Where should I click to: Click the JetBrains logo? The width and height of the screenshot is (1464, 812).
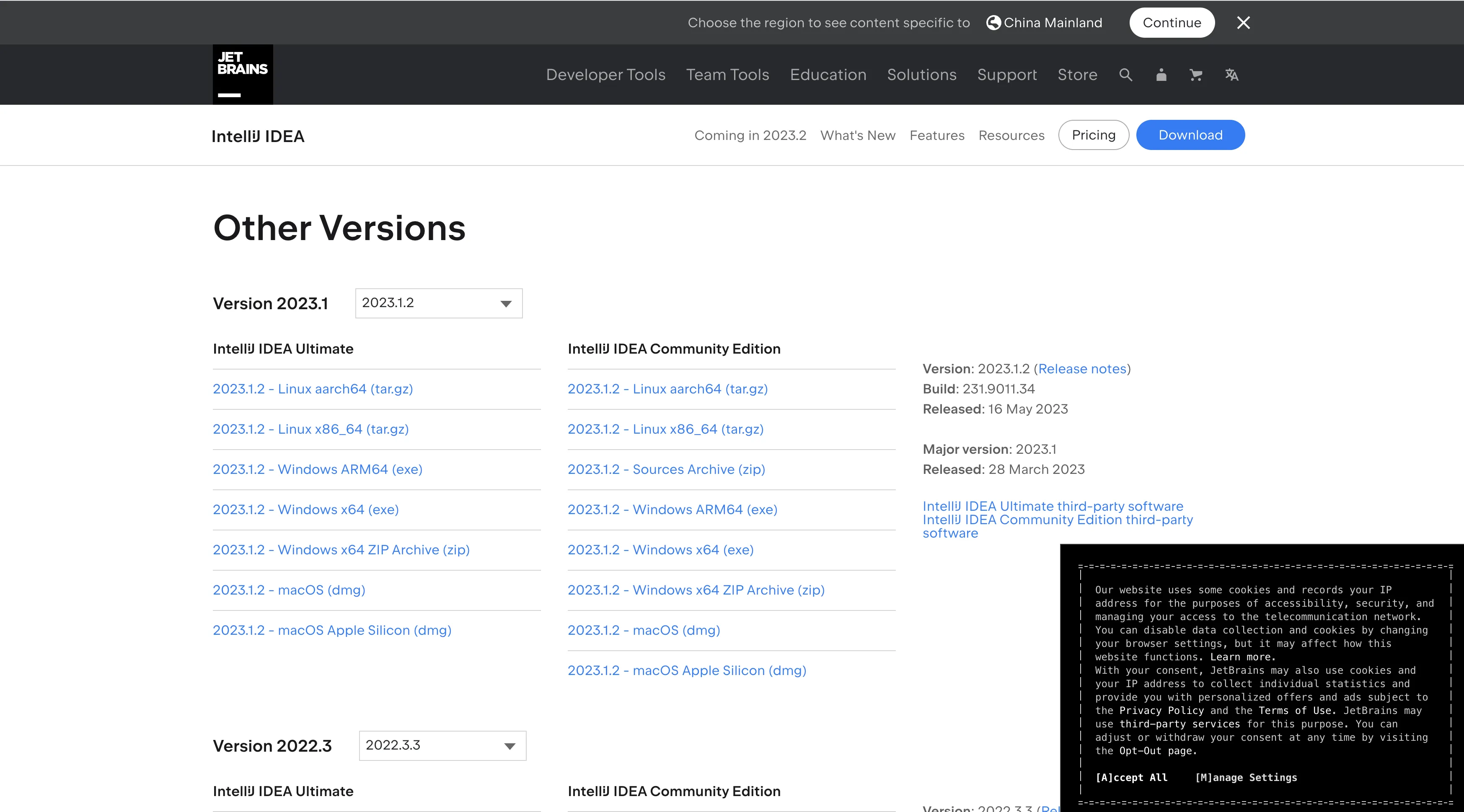point(243,75)
